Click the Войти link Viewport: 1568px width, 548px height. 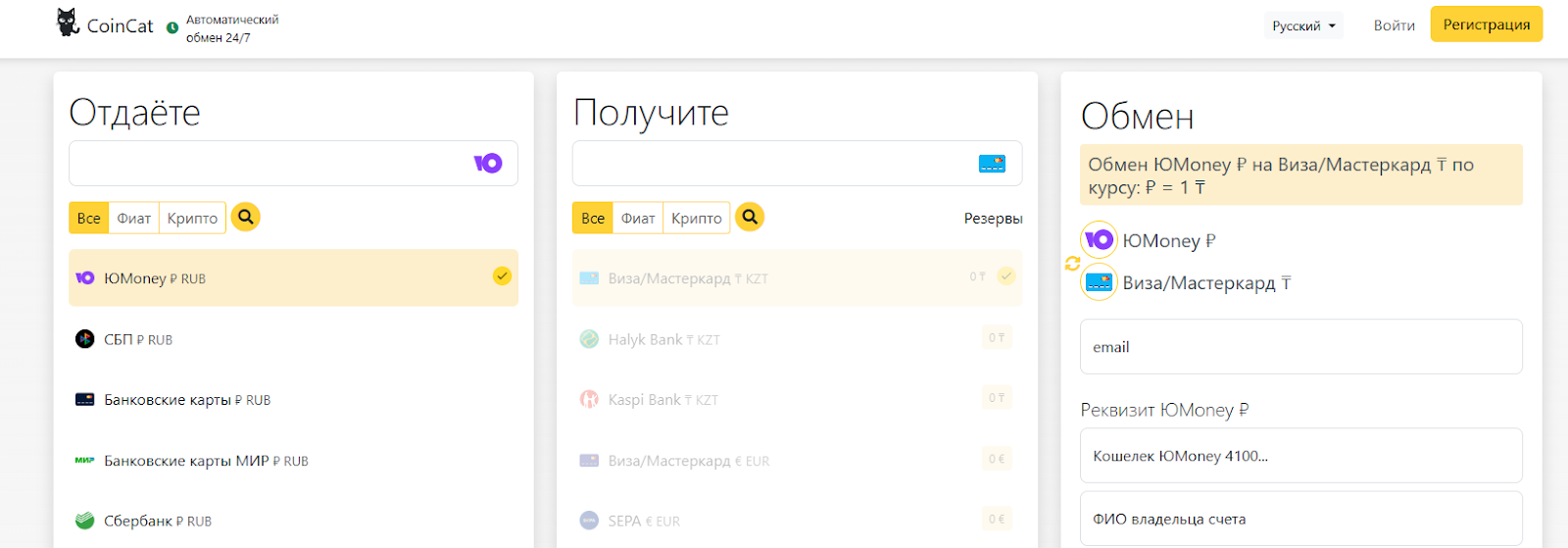tap(1394, 25)
